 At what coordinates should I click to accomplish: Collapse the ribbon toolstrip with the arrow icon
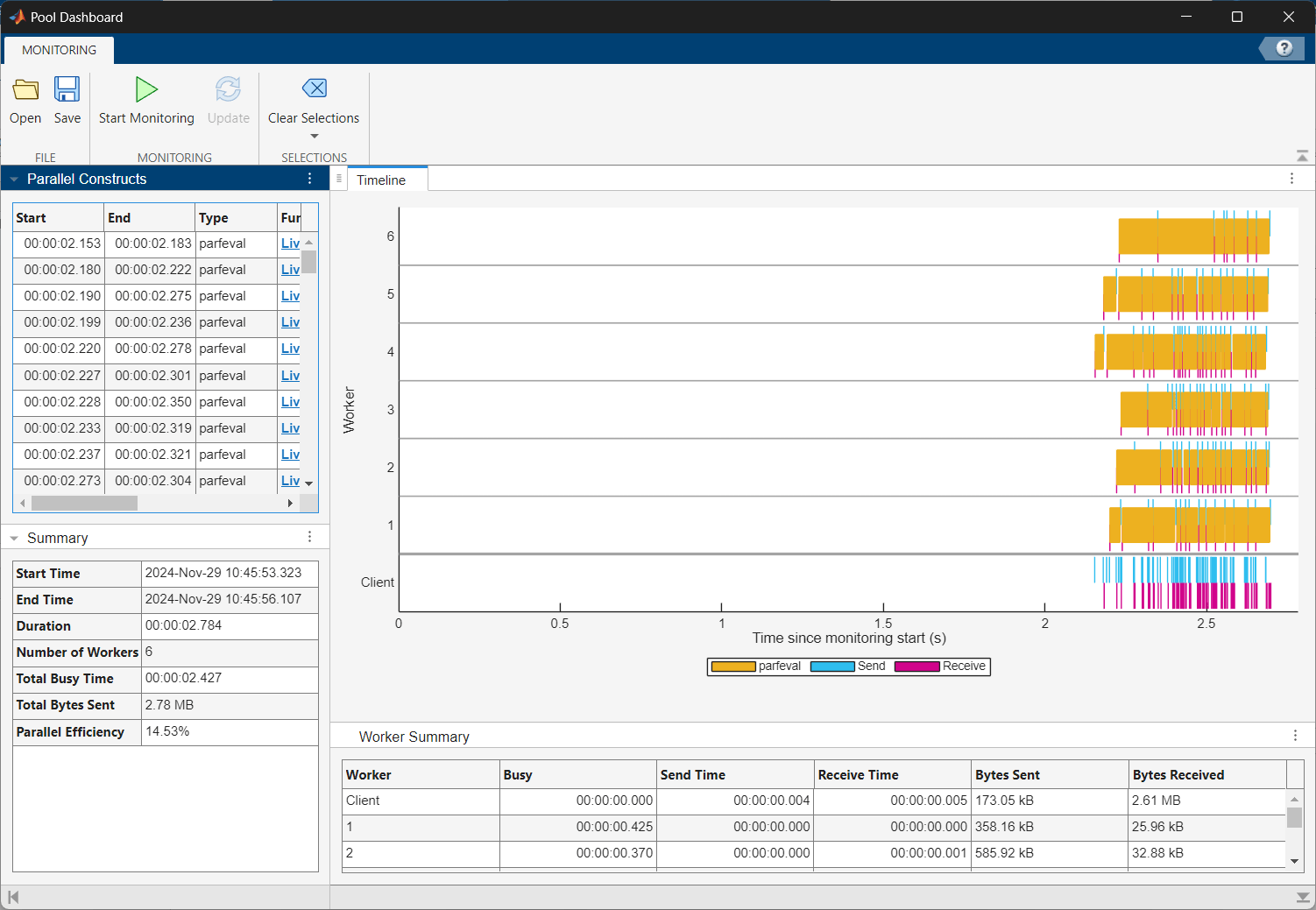click(1302, 155)
